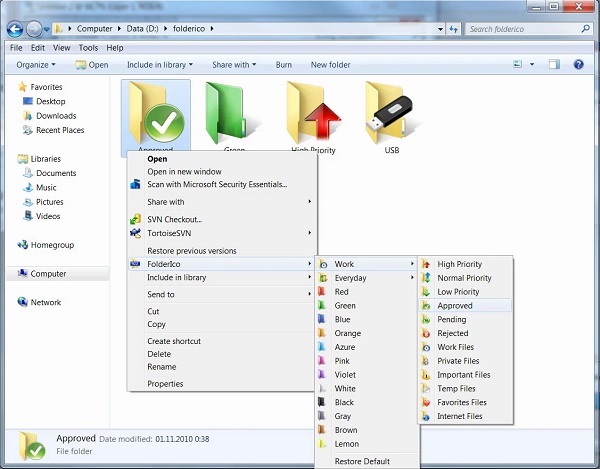
Task: Apply the Red folder color
Action: pos(342,292)
